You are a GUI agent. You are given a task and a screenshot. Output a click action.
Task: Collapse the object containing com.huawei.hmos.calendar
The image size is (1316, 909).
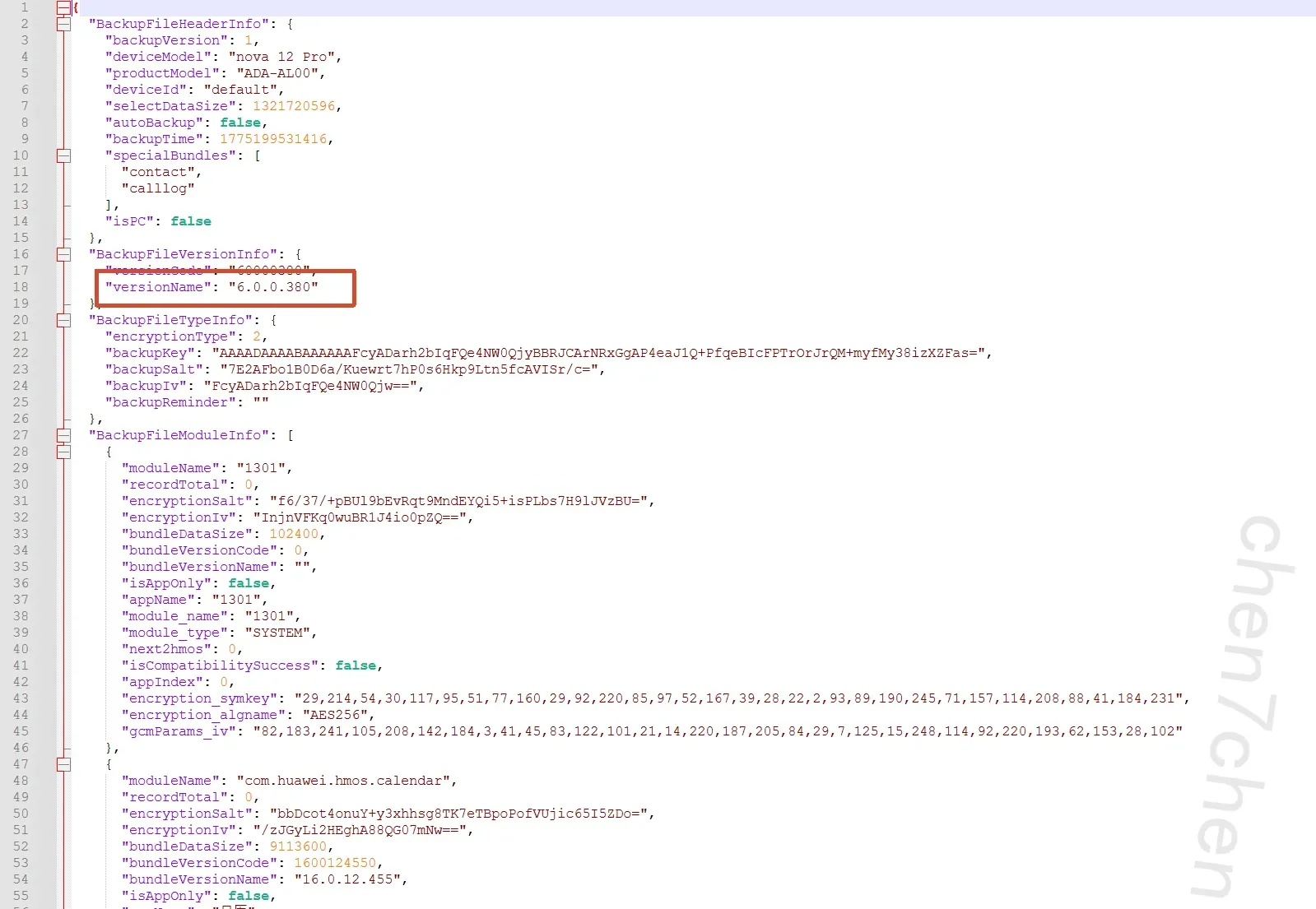click(x=63, y=764)
